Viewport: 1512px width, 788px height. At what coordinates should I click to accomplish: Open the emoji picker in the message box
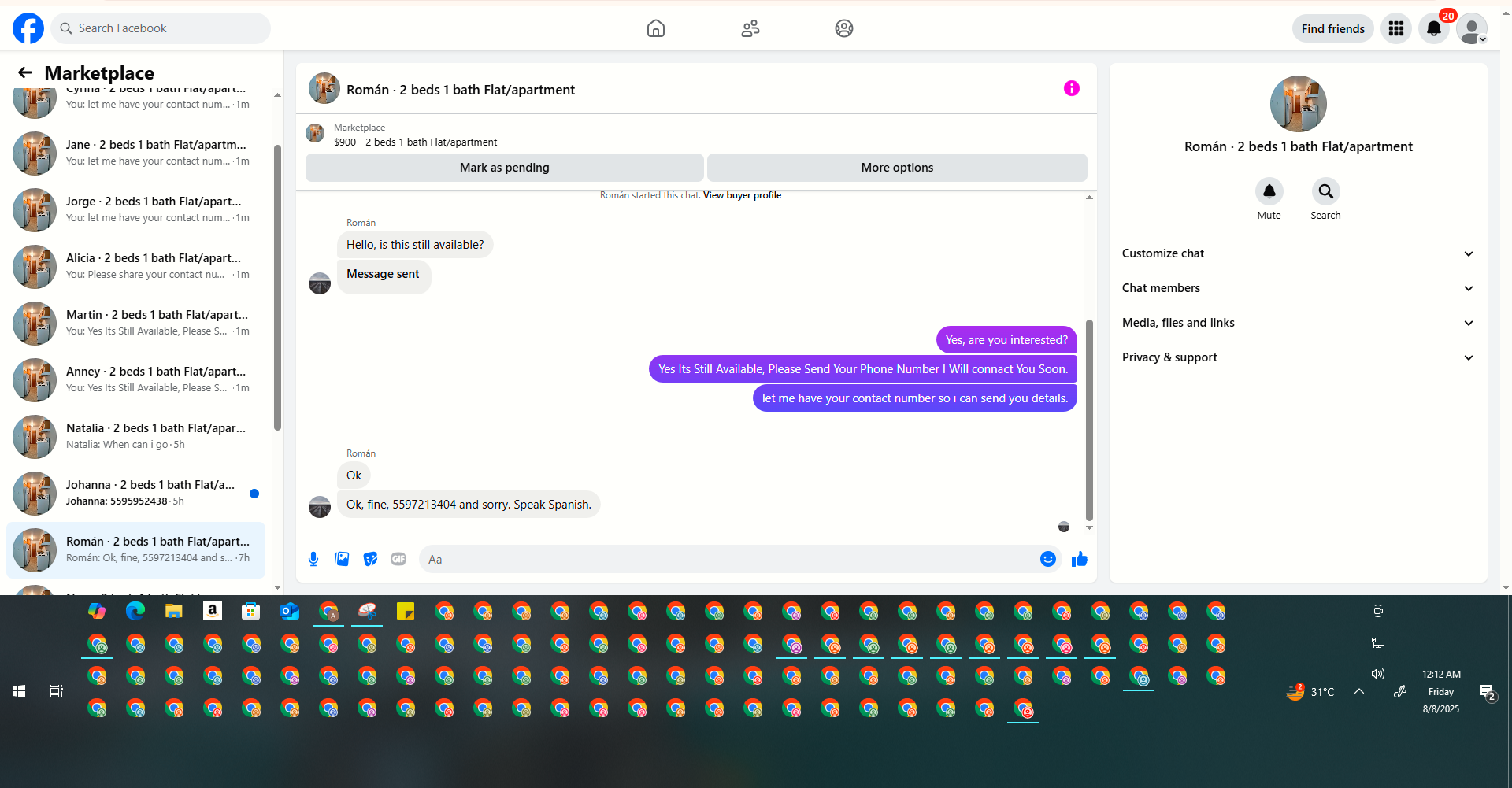1048,559
